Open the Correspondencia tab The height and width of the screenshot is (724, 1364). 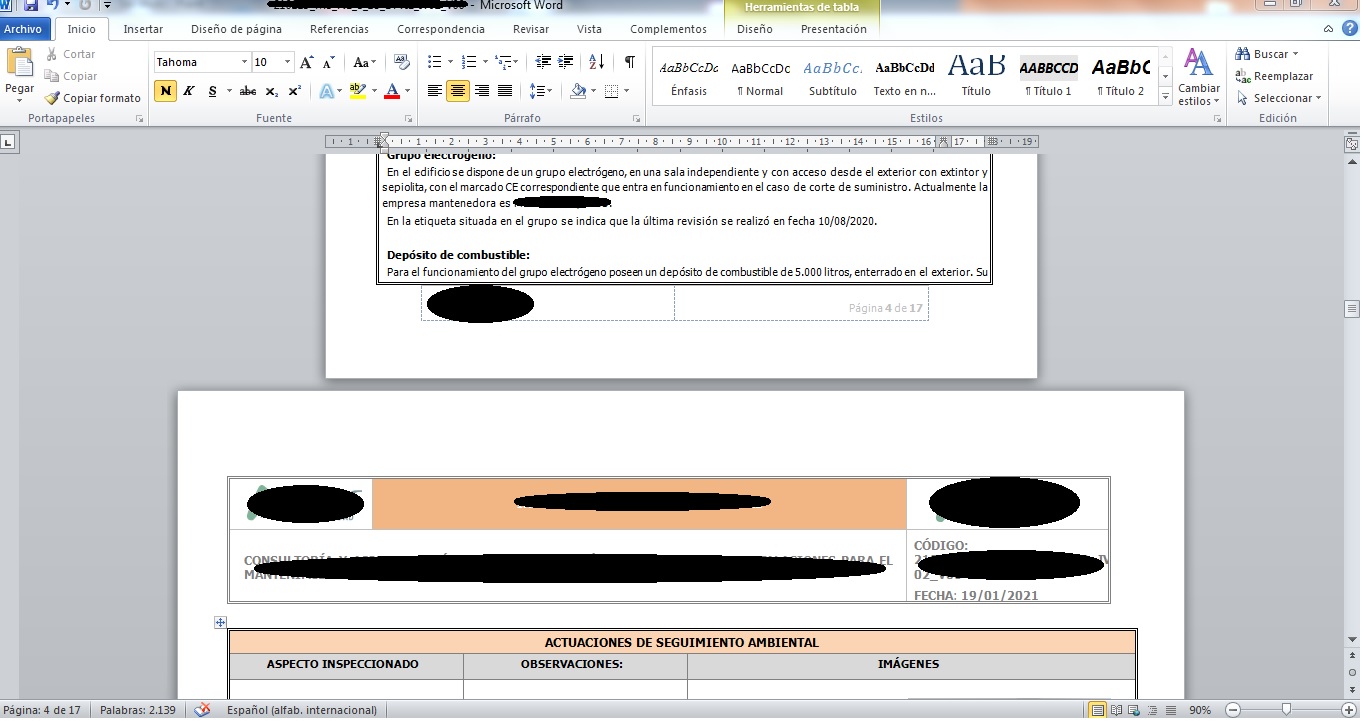[x=441, y=29]
